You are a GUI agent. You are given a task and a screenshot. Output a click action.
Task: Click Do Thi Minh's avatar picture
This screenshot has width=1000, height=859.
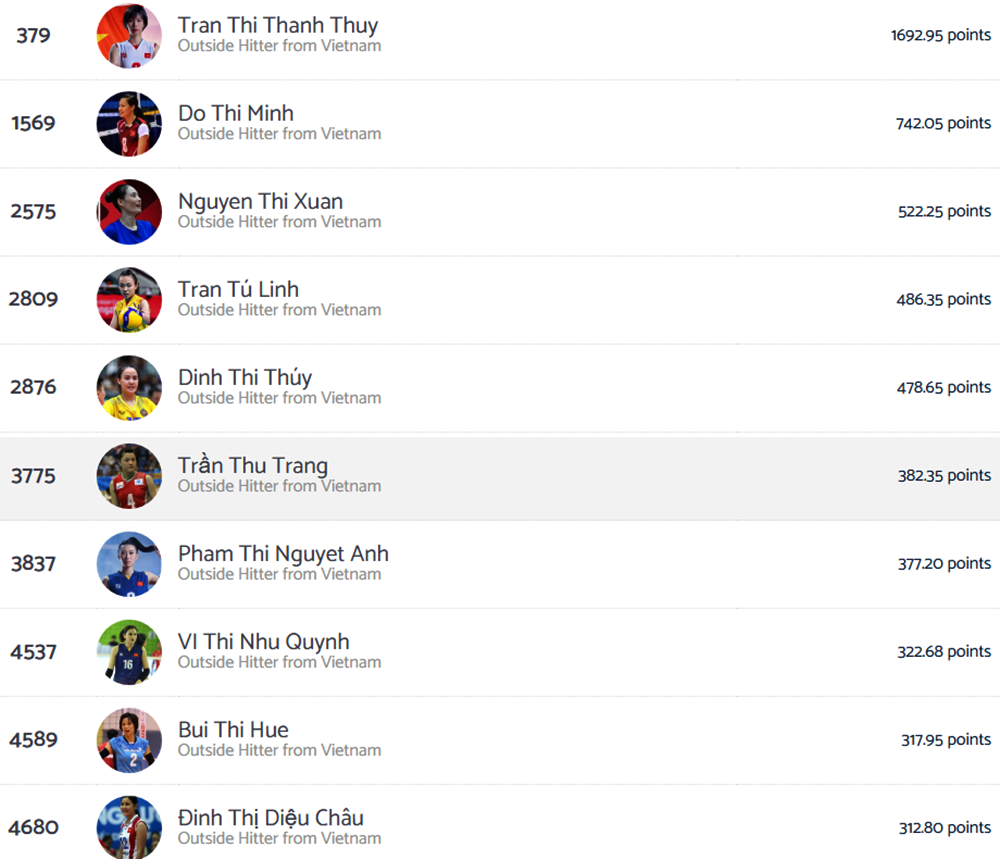click(129, 124)
